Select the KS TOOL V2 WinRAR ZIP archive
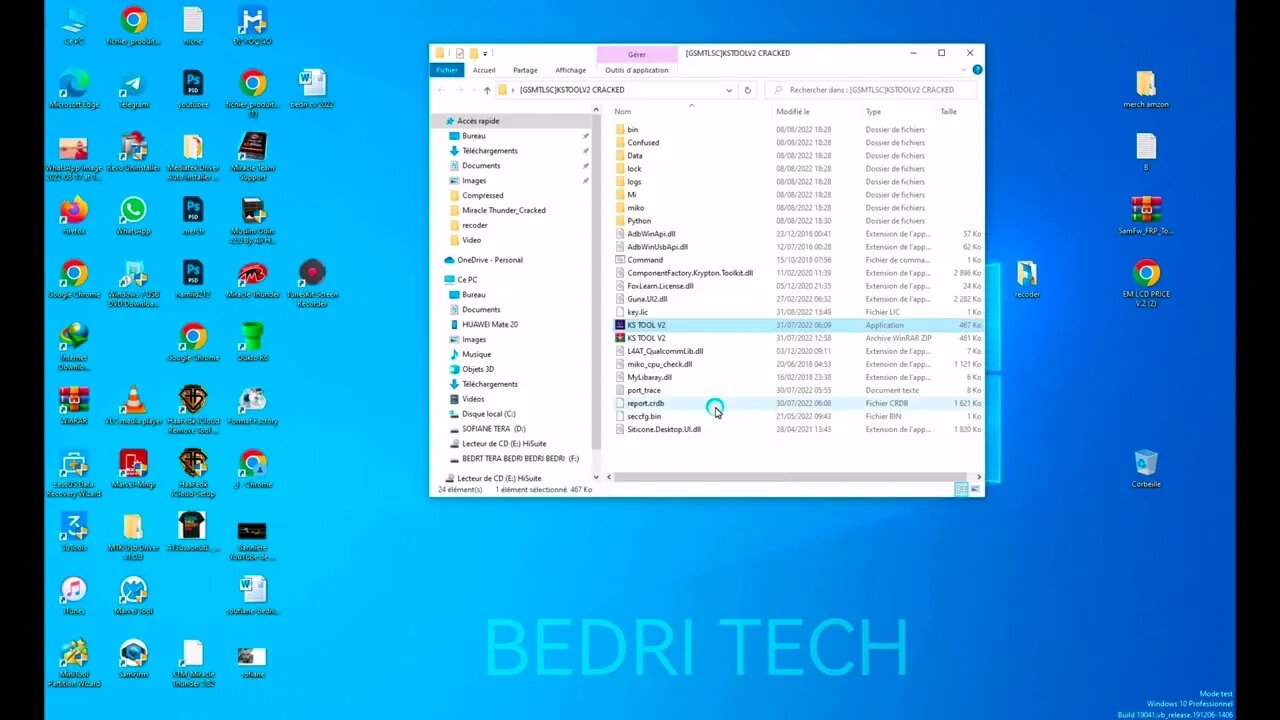The height and width of the screenshot is (720, 1280). [798, 338]
